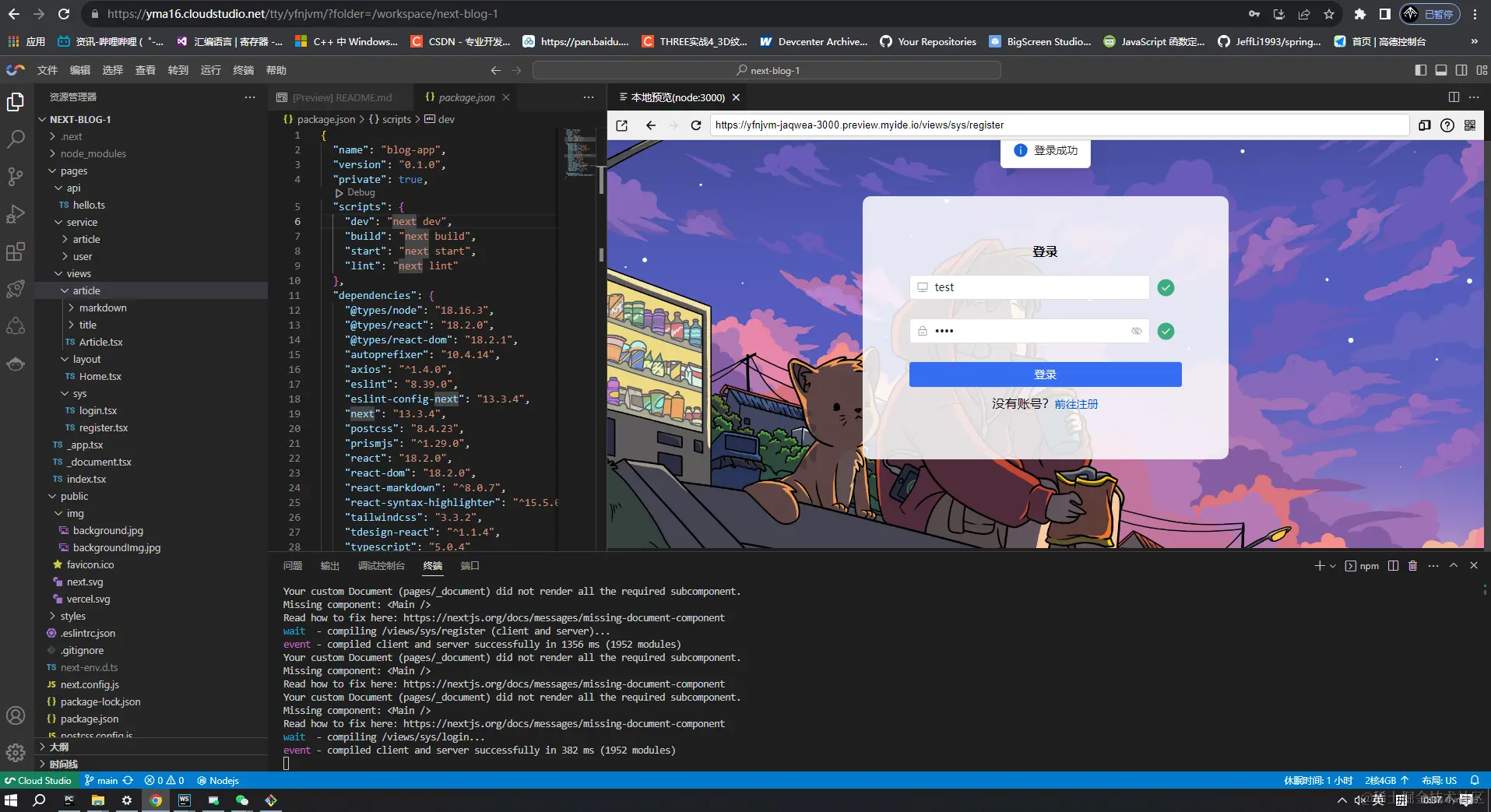Open Run and Debug view in activity bar

[16, 214]
